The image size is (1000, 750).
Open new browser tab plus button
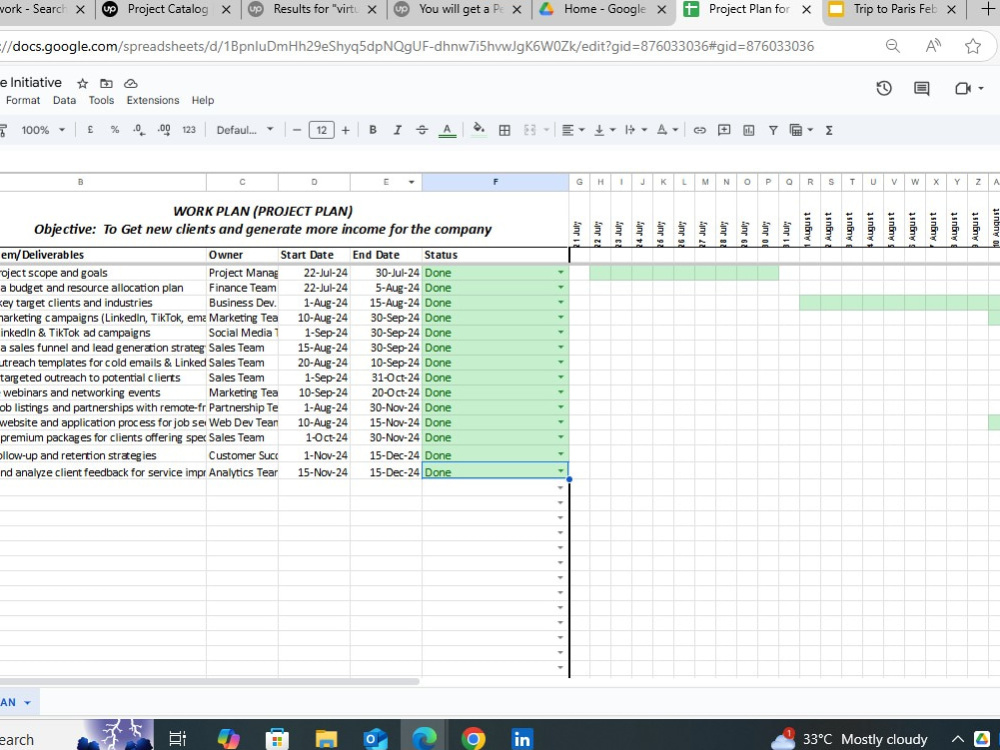click(987, 10)
